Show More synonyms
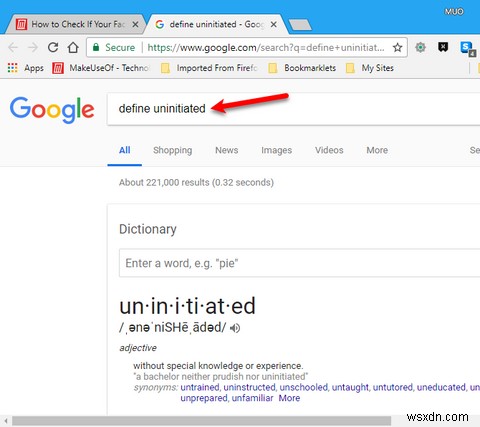 (x=289, y=398)
